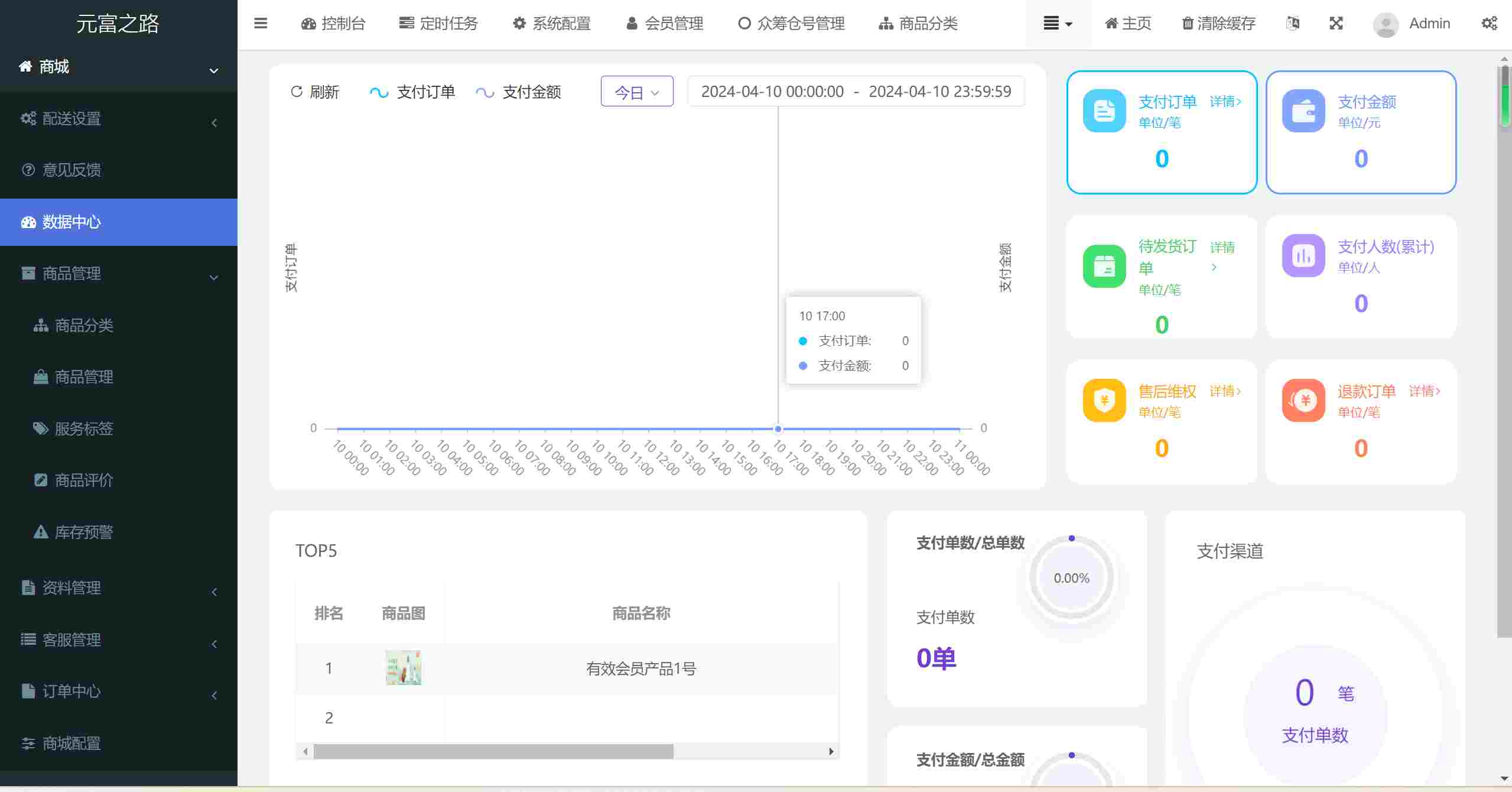Click the 清除缓存 button

1218,24
